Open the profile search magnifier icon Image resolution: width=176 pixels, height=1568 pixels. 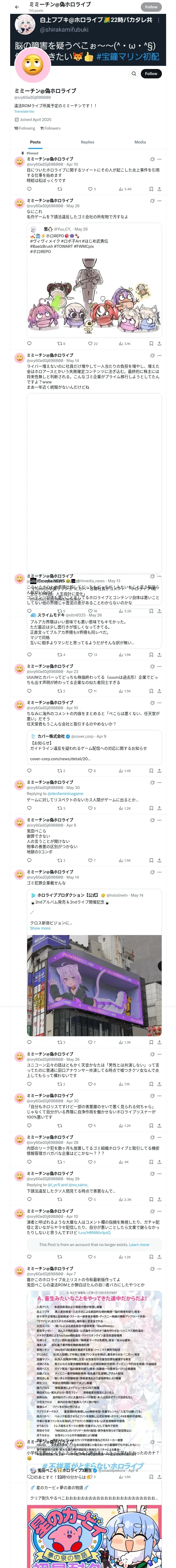click(x=133, y=74)
